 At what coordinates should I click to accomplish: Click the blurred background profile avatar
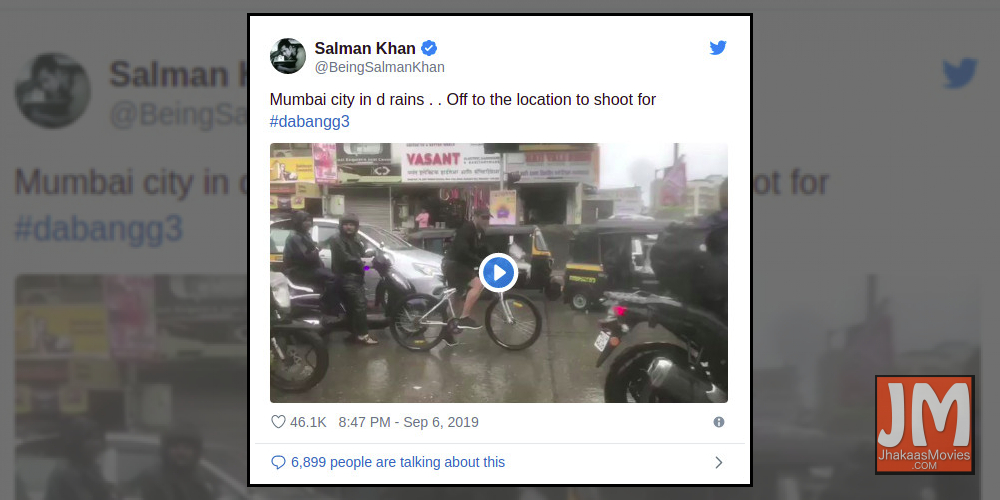(x=52, y=90)
